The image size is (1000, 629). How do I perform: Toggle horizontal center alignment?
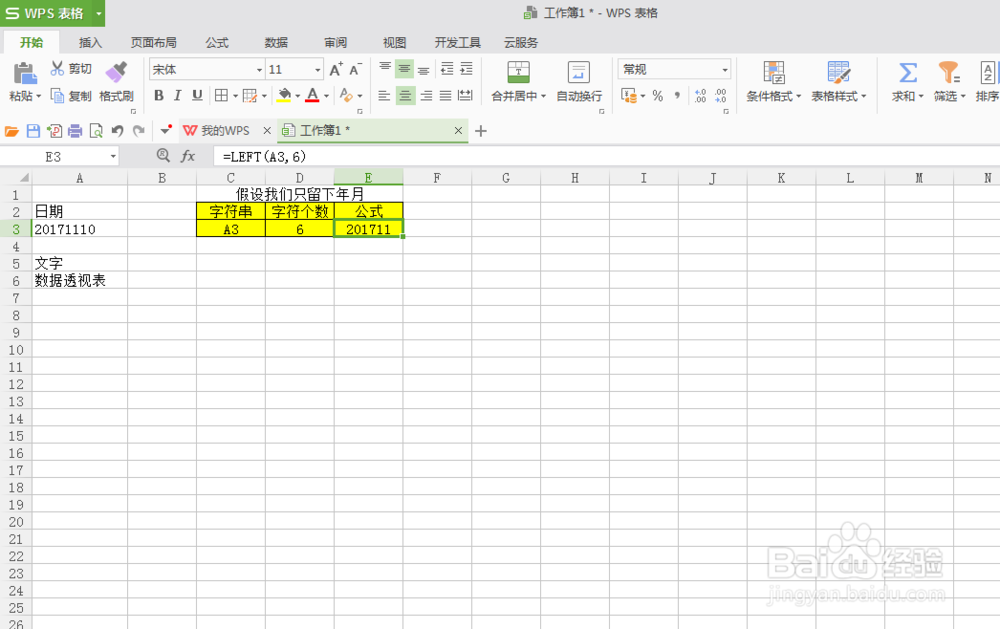[x=405, y=96]
